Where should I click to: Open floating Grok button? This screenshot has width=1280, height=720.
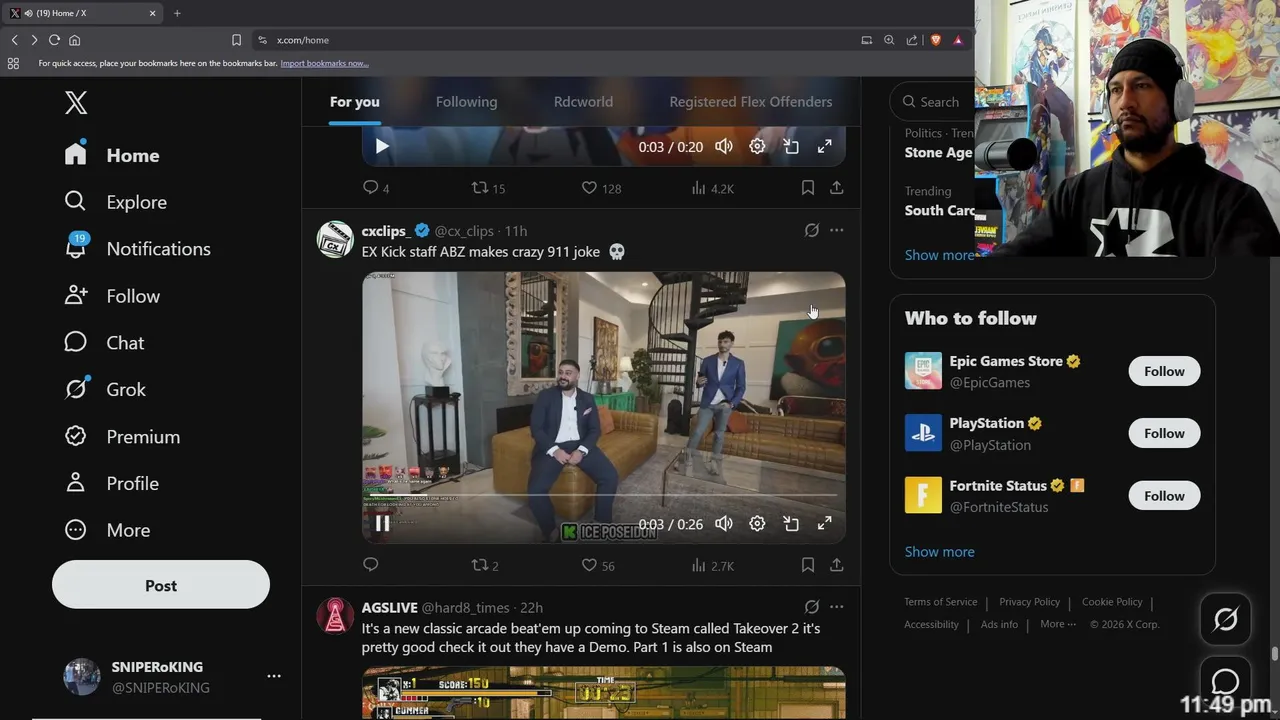tap(1226, 620)
